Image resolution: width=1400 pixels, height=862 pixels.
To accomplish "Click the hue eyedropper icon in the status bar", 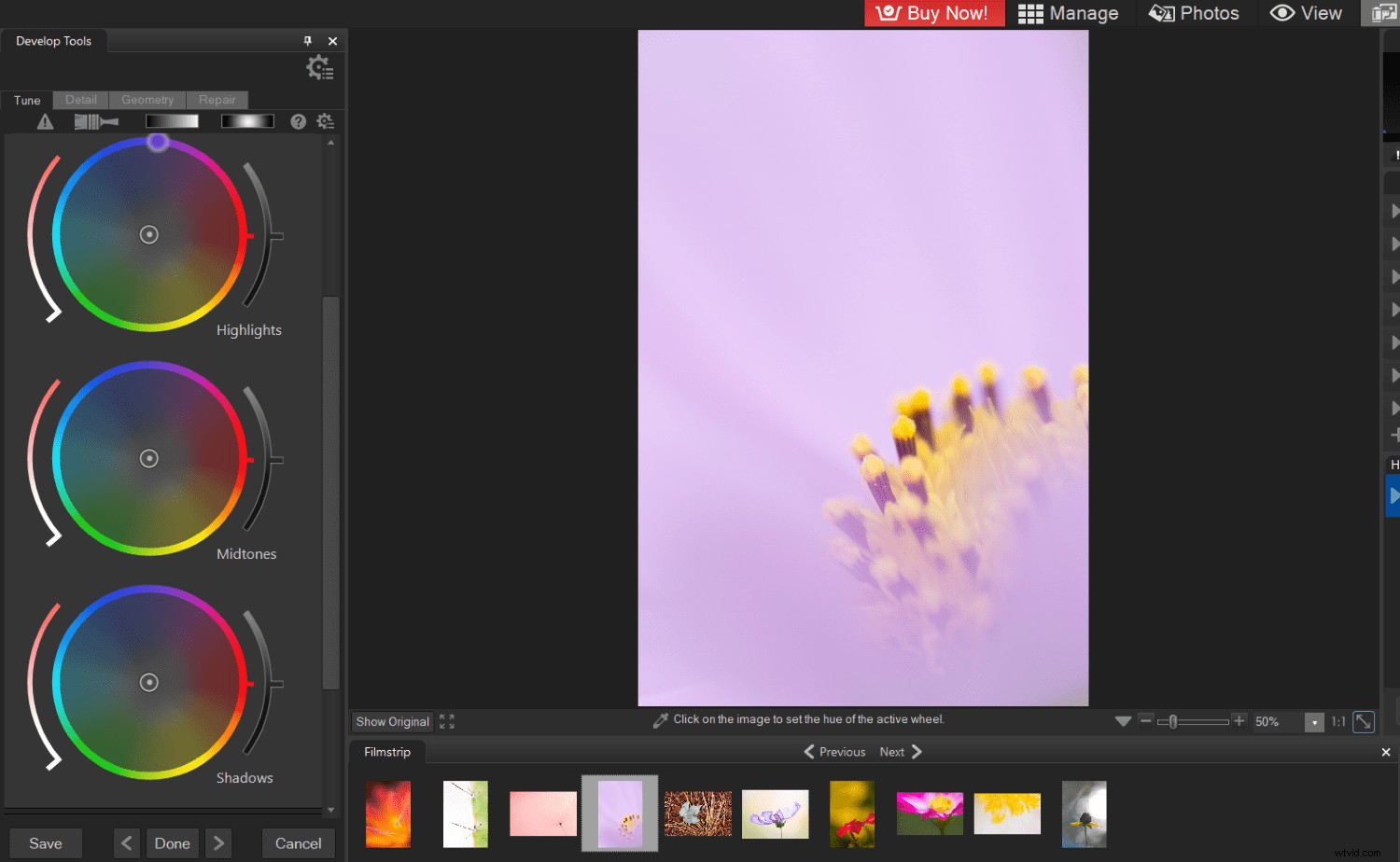I will pos(662,719).
